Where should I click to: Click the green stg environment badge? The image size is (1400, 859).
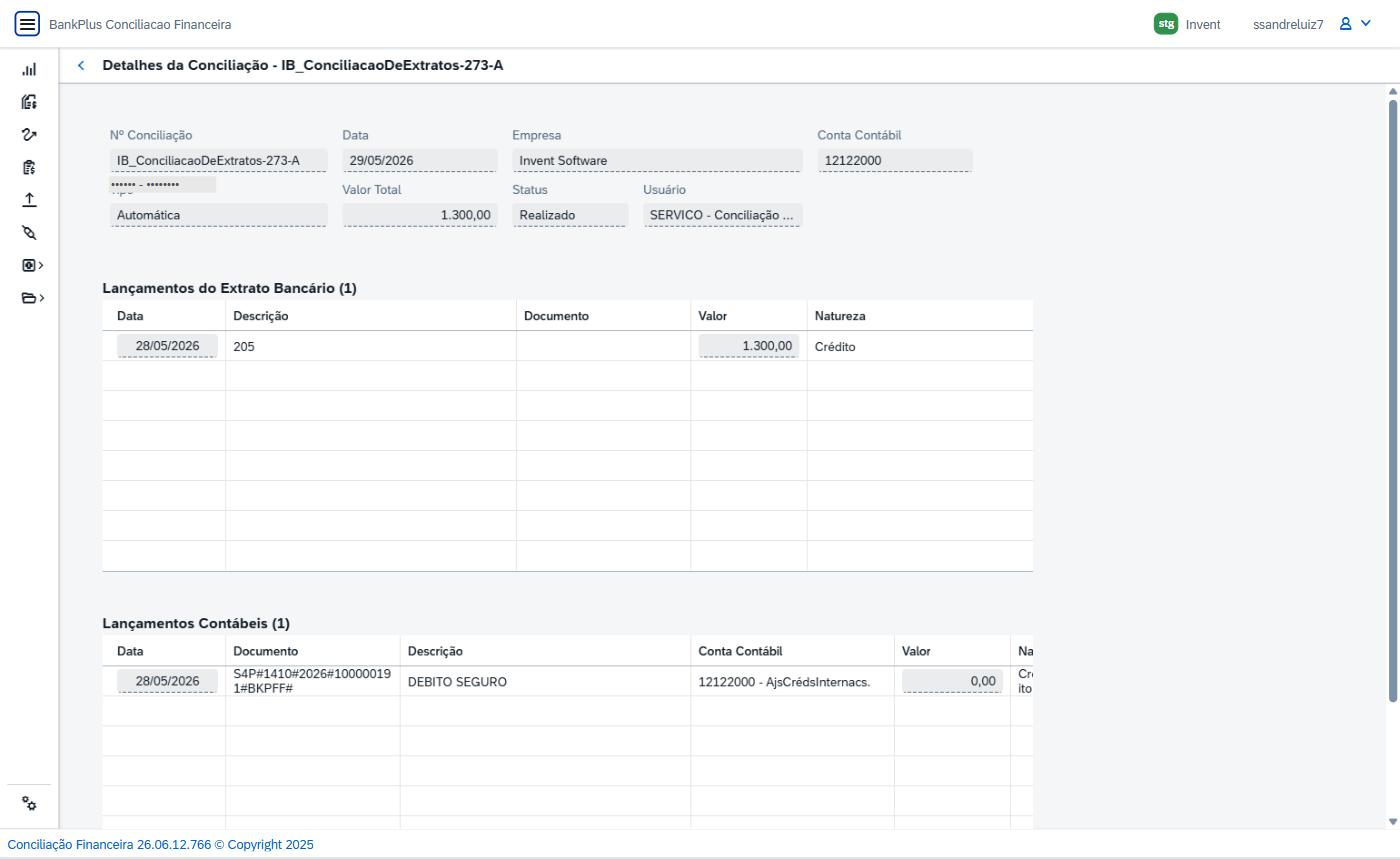pyautogui.click(x=1166, y=24)
